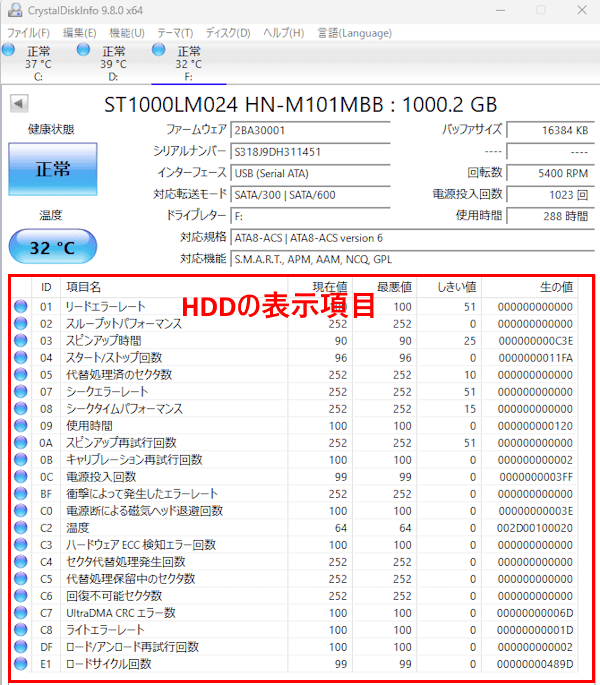Click status icon for ID 02 スループットパフォーマンス
This screenshot has height=685, width=600.
[x=21, y=323]
